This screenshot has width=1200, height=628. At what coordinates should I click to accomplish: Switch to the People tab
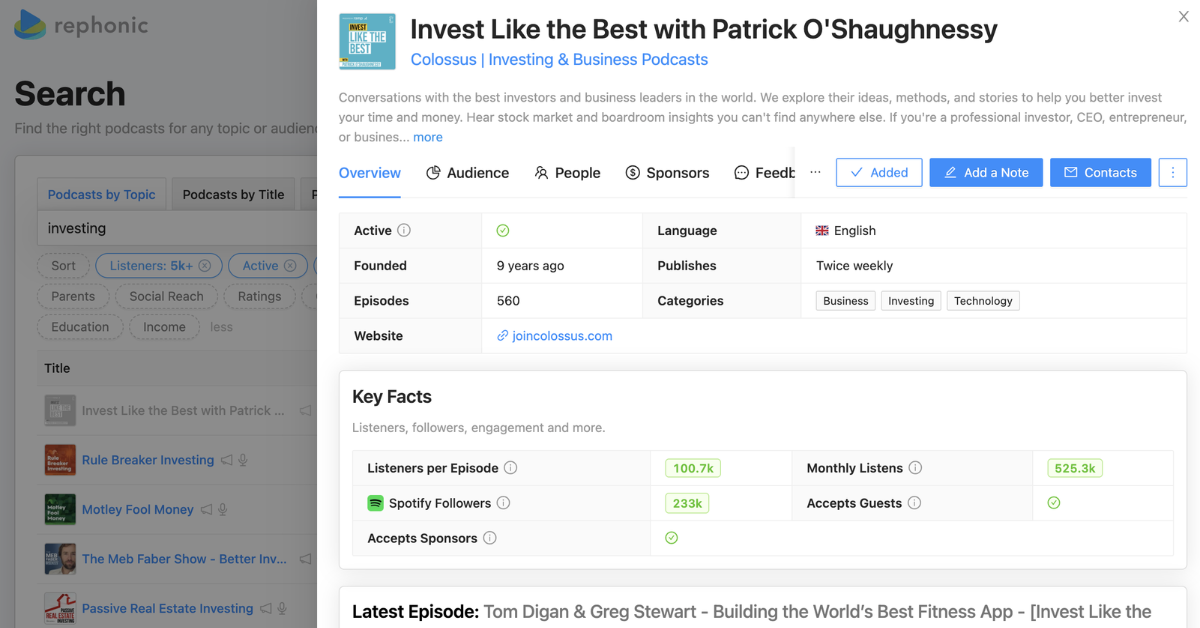click(567, 173)
